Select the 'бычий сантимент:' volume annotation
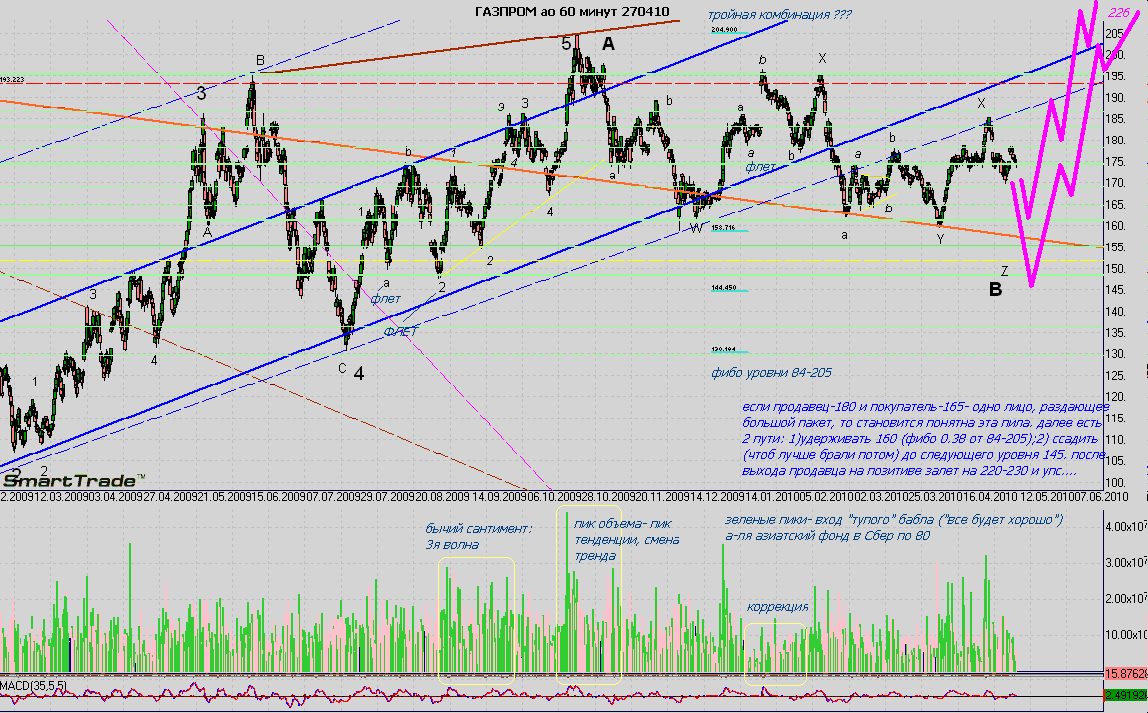 pyautogui.click(x=478, y=529)
